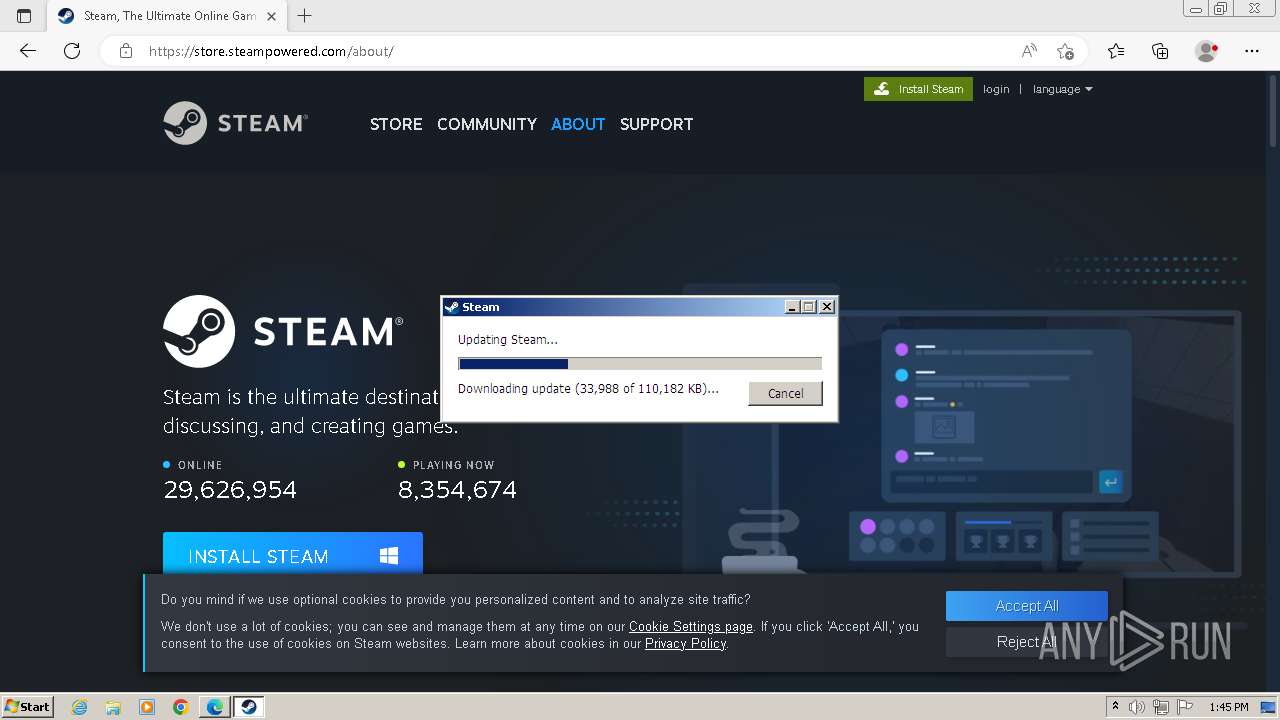This screenshot has height=720, width=1280.
Task: View site information lock icon
Action: [126, 51]
